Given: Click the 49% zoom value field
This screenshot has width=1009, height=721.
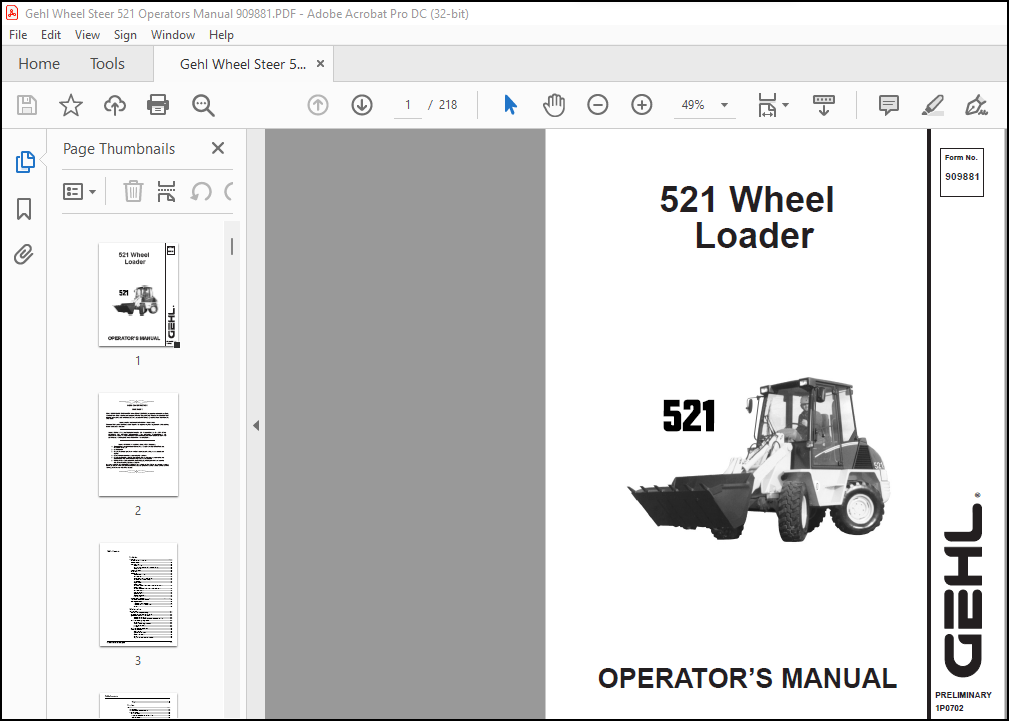Looking at the screenshot, I should pyautogui.click(x=693, y=105).
